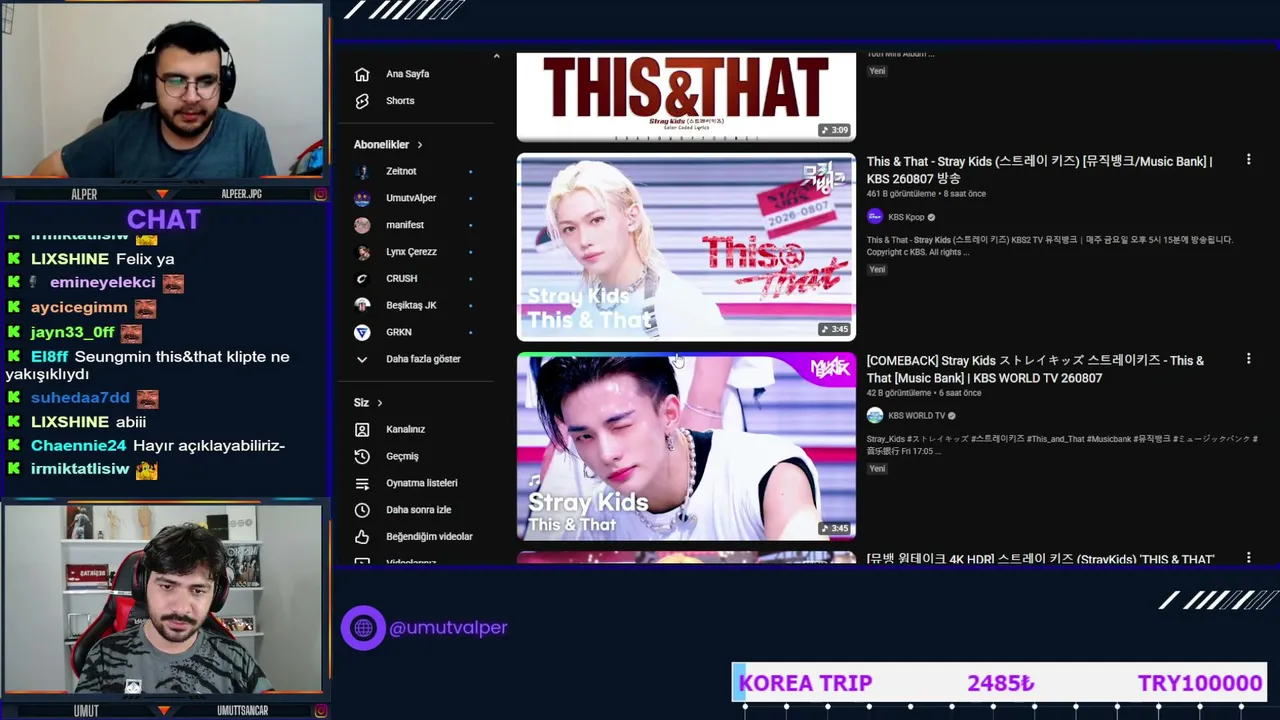Click the description starting 'This & That - Stray Kids (스트레이 키즈) KBS2'

point(1050,246)
